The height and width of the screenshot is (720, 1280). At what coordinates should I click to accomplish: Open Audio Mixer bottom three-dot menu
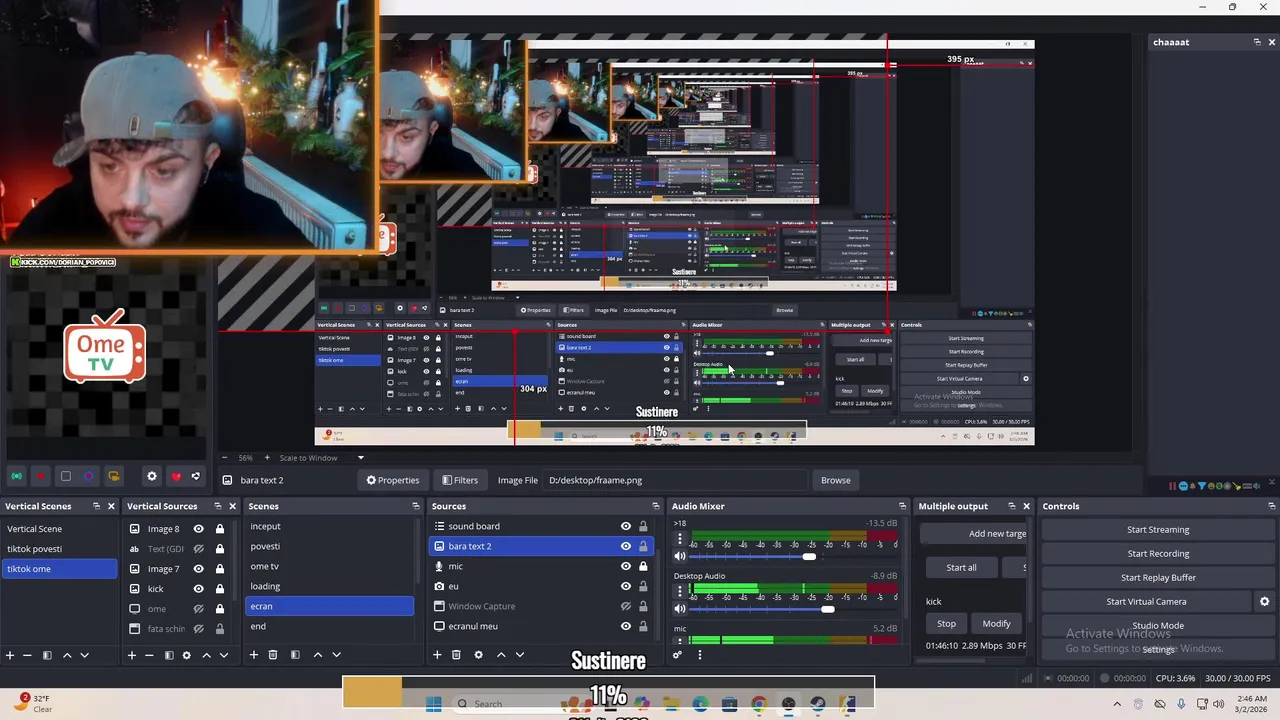(x=699, y=655)
